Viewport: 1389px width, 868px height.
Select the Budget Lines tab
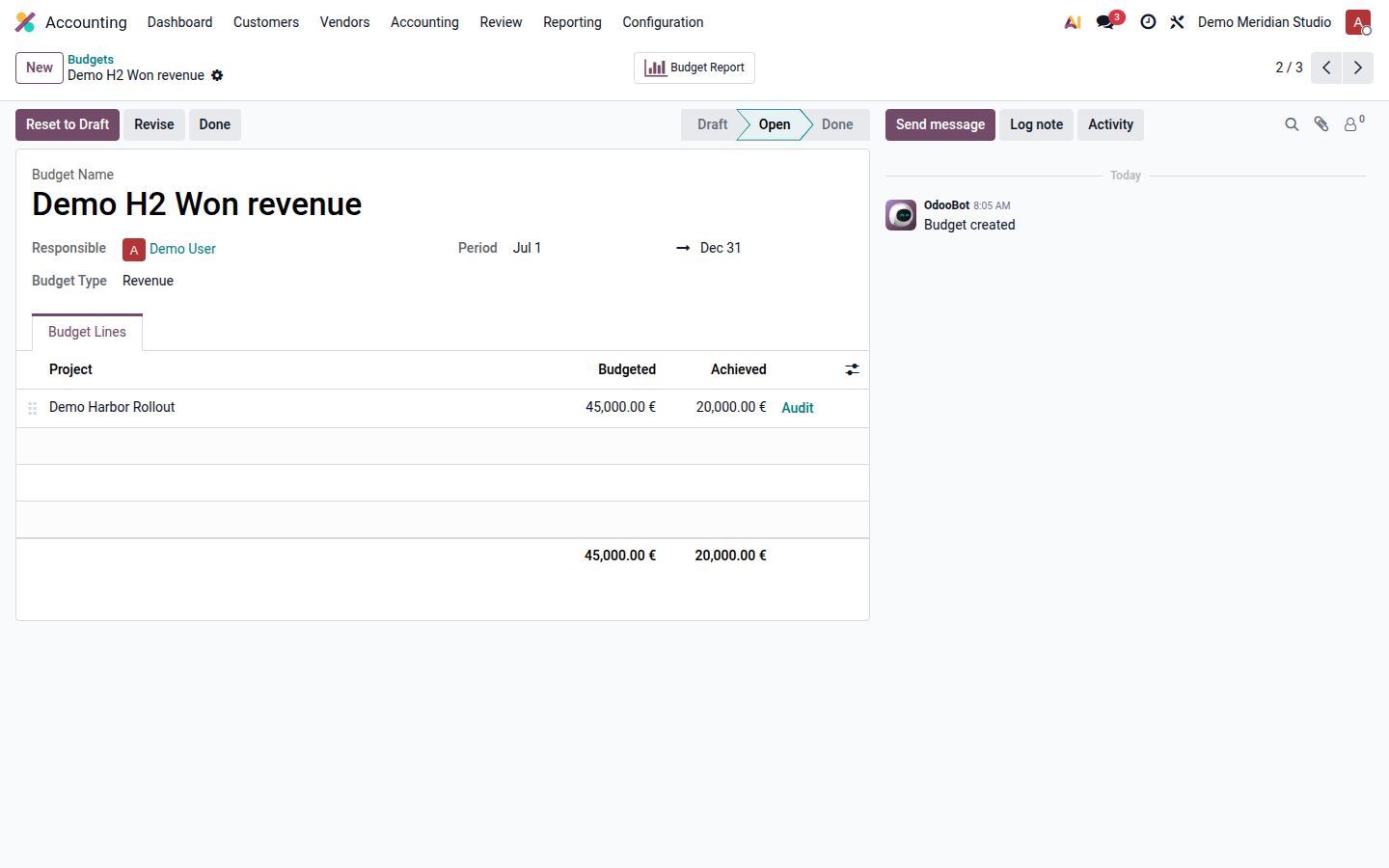[87, 332]
